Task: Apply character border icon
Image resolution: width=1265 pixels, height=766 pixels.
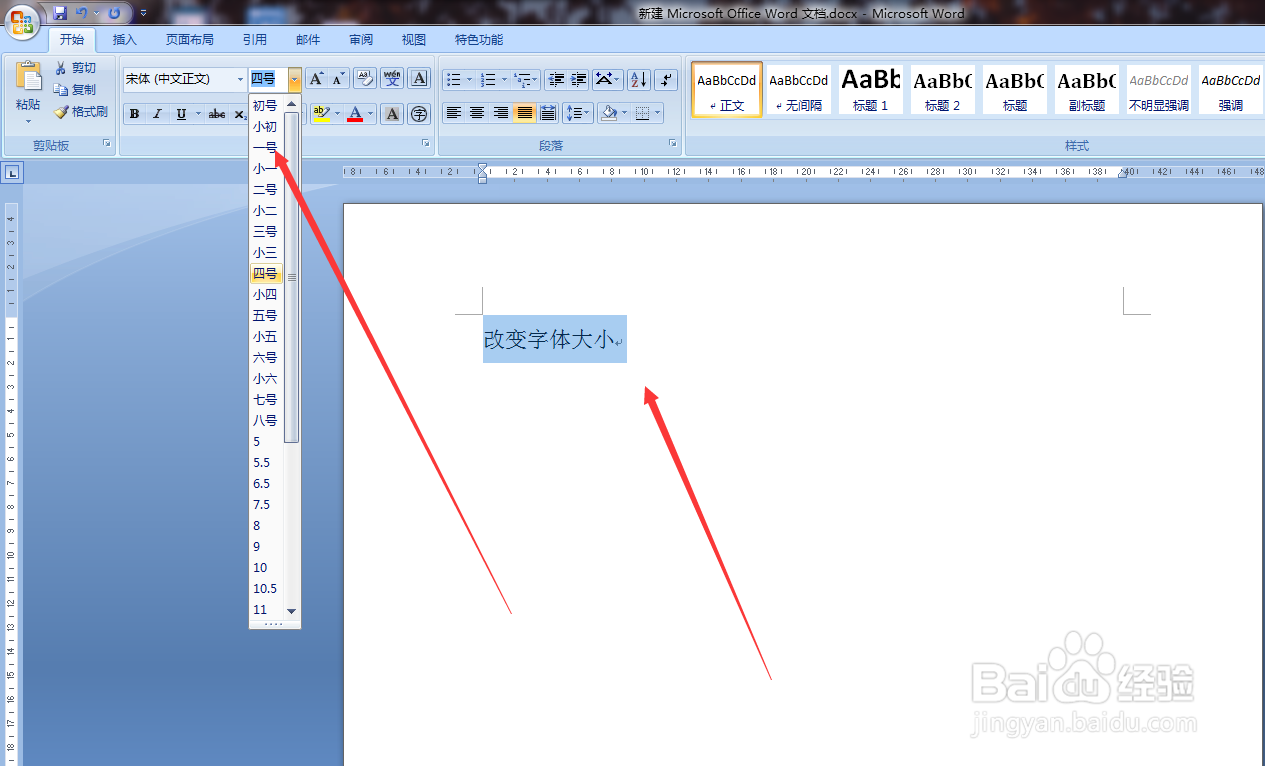Action: (419, 79)
